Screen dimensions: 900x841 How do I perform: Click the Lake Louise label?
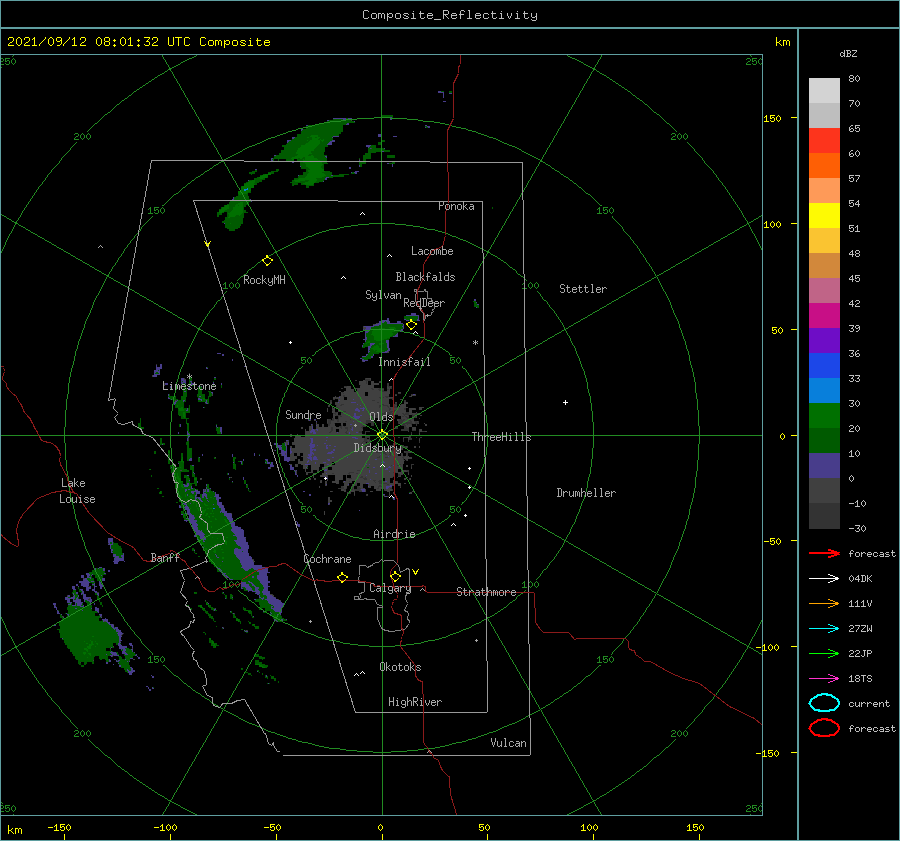(77, 491)
